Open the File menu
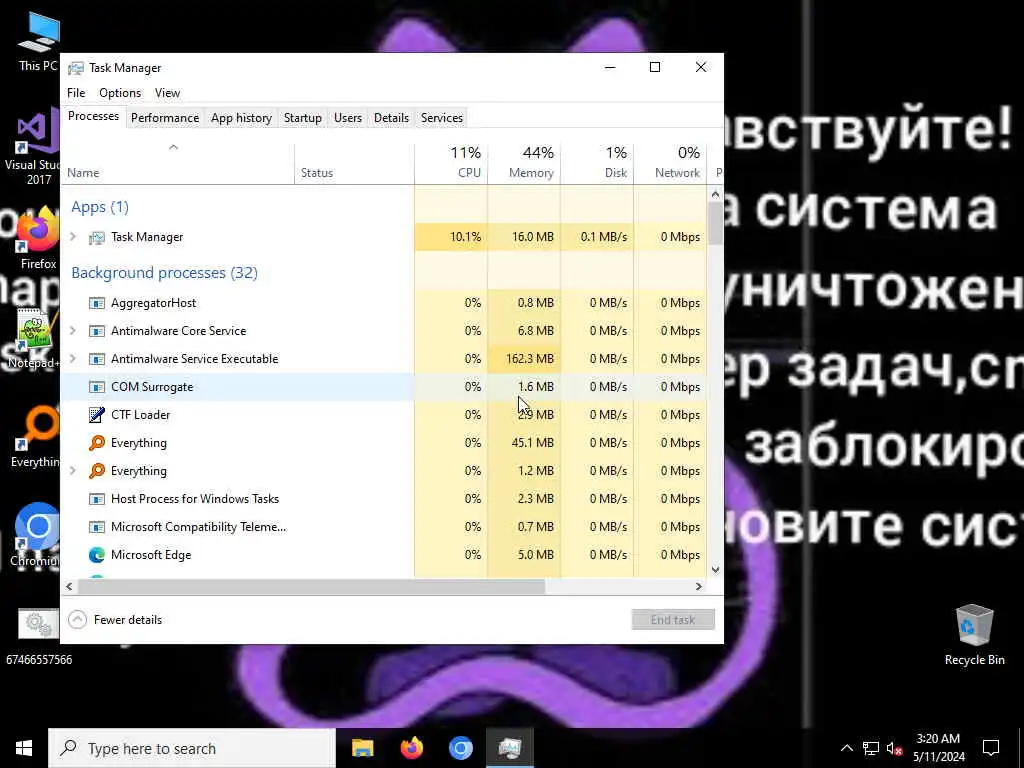This screenshot has width=1024, height=768. [76, 93]
